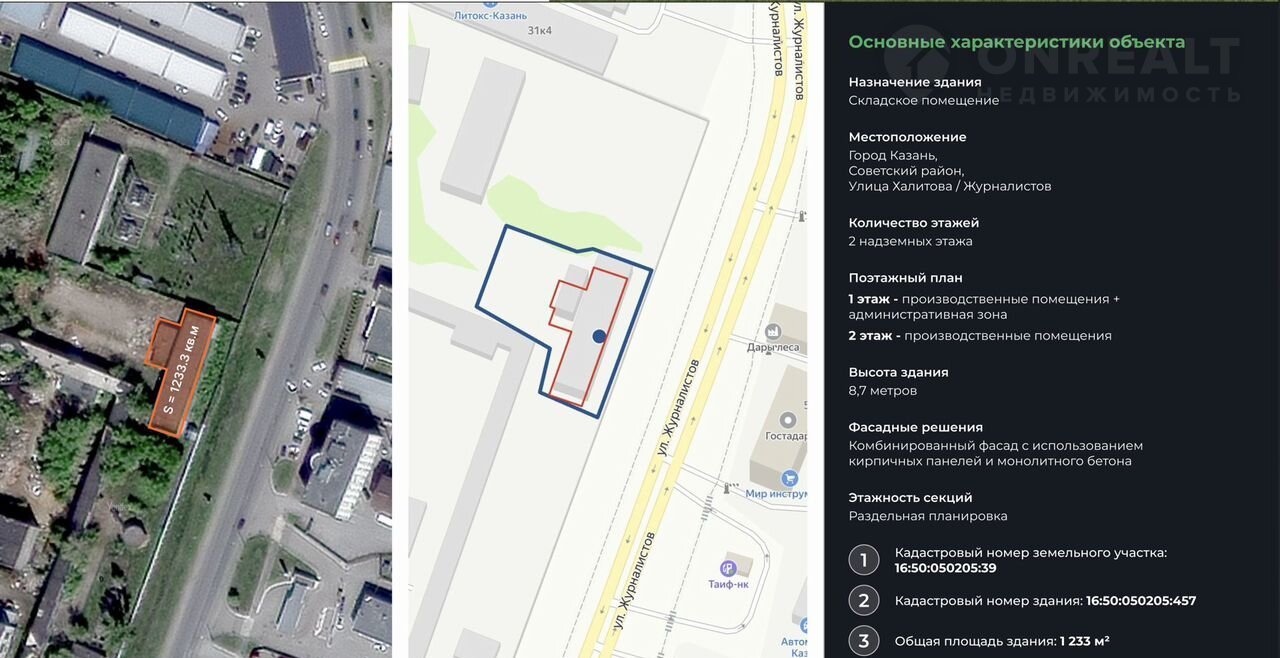This screenshot has height=658, width=1280.
Task: Click building cadastral number 16:50:050205:457
Action: [x=1141, y=601]
